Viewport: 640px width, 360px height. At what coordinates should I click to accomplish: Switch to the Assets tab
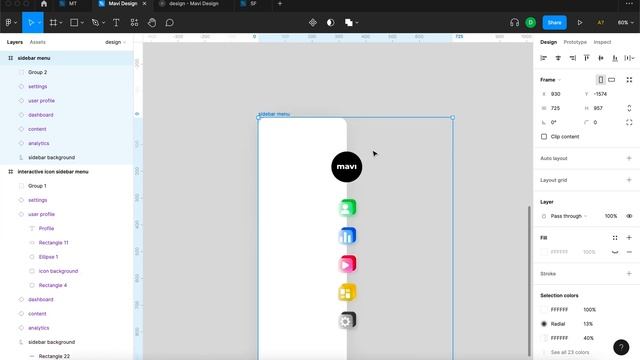click(x=38, y=42)
